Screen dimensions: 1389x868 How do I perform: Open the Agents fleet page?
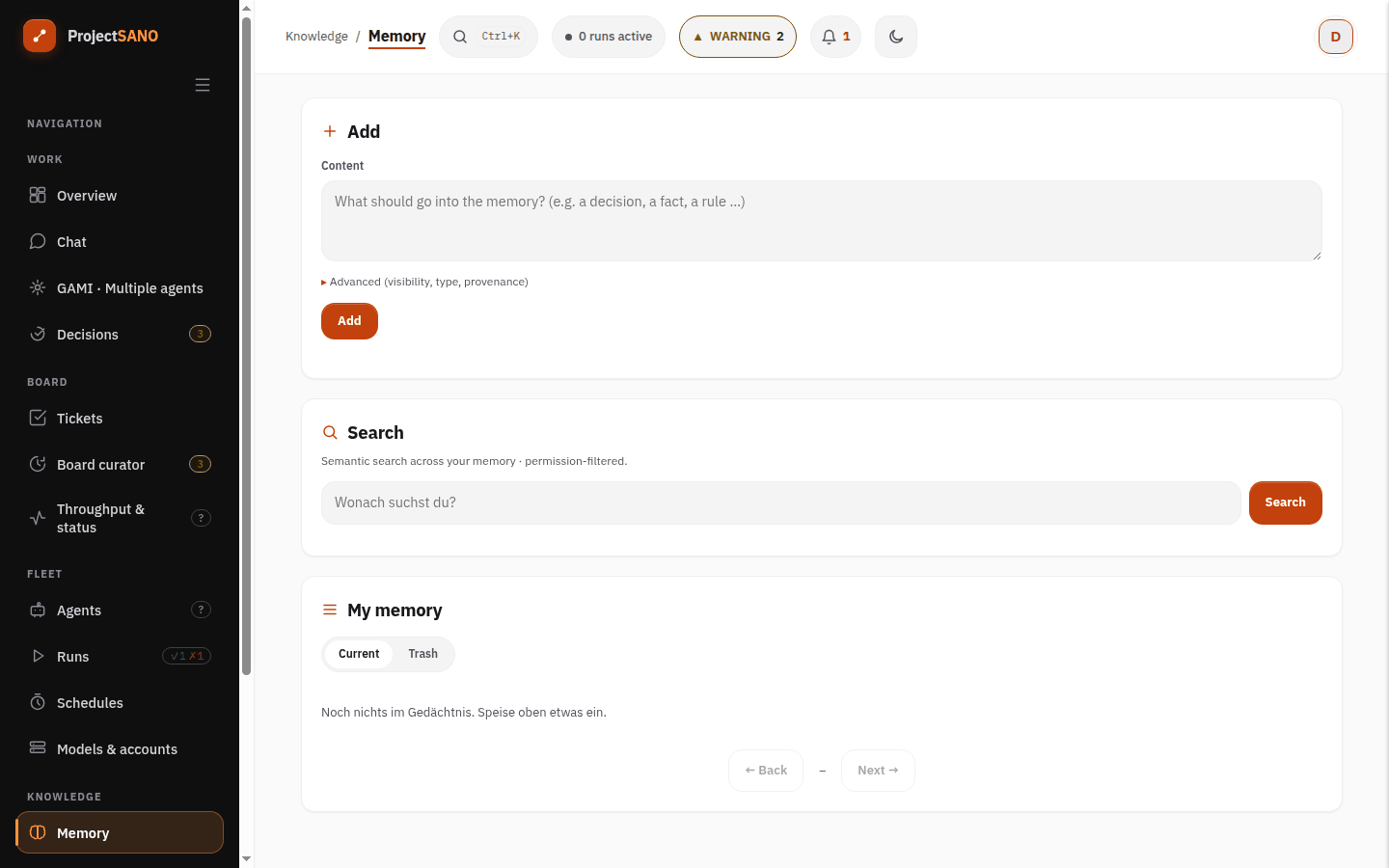(x=120, y=610)
